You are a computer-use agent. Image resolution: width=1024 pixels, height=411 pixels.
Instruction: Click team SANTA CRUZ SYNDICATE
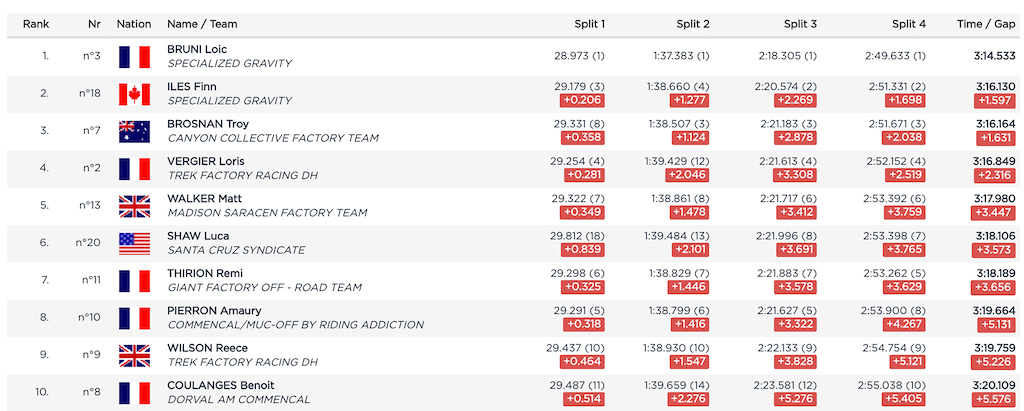[236, 250]
